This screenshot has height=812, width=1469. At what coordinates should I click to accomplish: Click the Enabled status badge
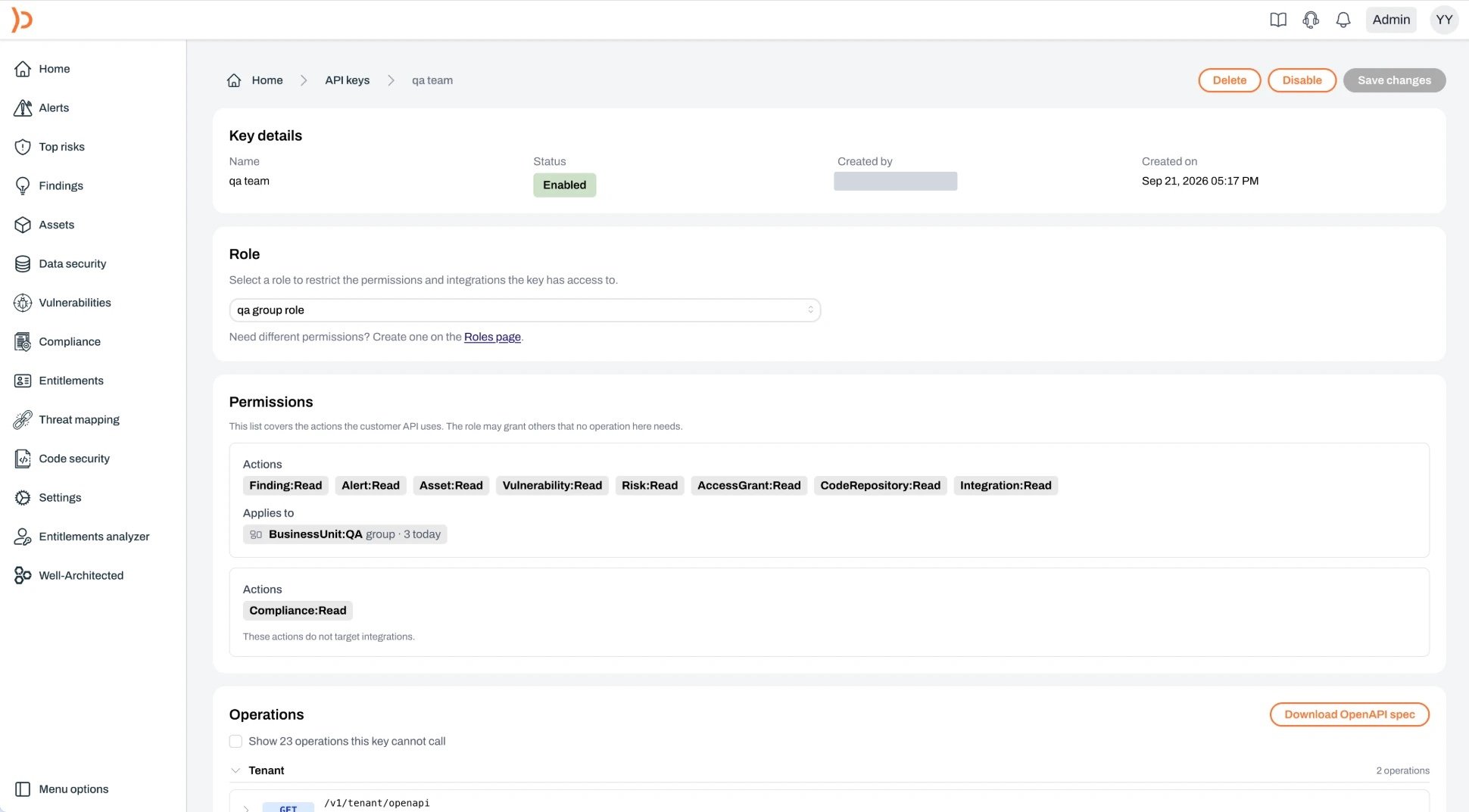[564, 185]
